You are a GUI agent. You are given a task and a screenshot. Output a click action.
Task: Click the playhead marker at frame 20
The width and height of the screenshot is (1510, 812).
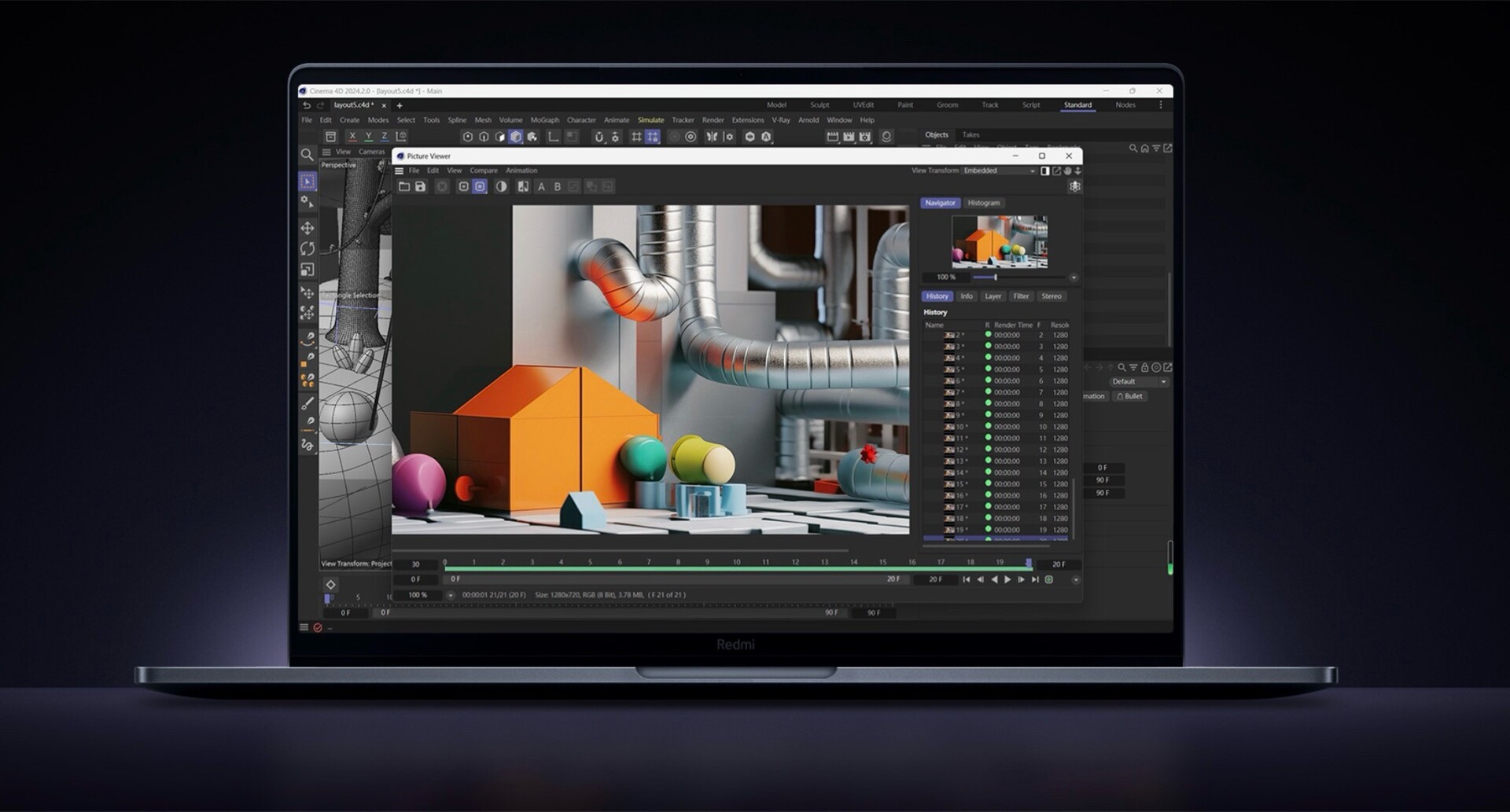point(1029,563)
